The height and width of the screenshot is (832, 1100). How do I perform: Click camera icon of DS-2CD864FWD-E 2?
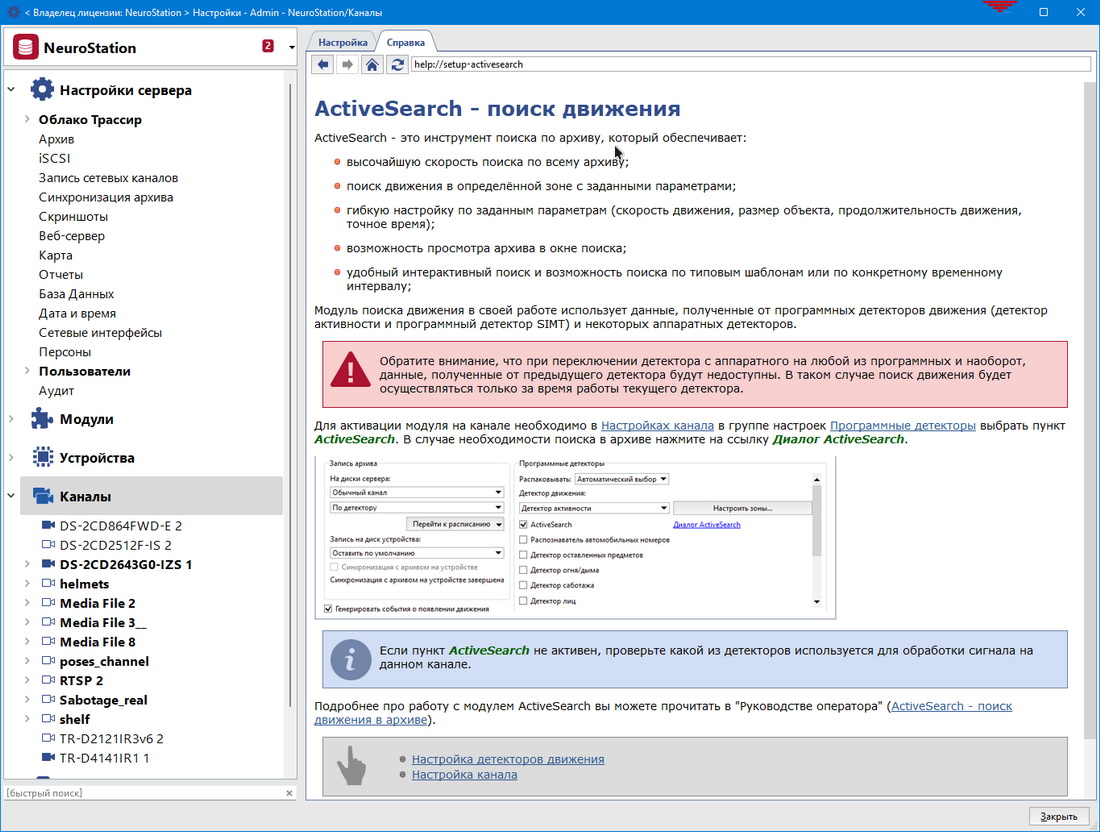point(48,526)
